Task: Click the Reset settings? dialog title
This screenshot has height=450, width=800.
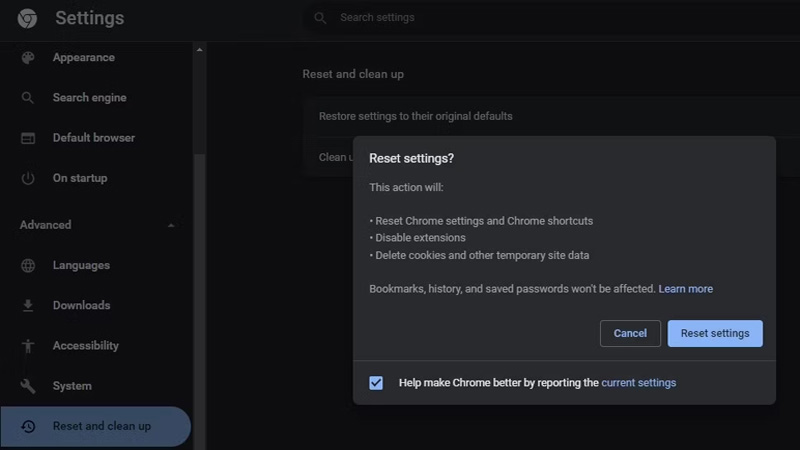Action: pos(411,159)
